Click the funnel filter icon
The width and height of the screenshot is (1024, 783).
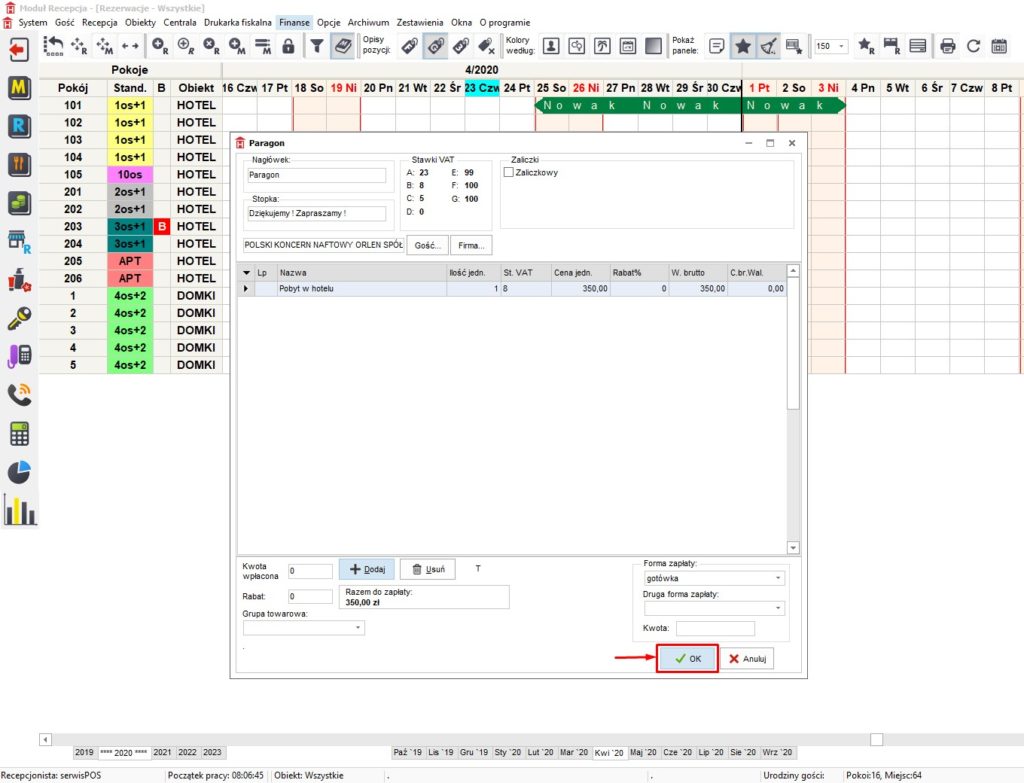316,46
